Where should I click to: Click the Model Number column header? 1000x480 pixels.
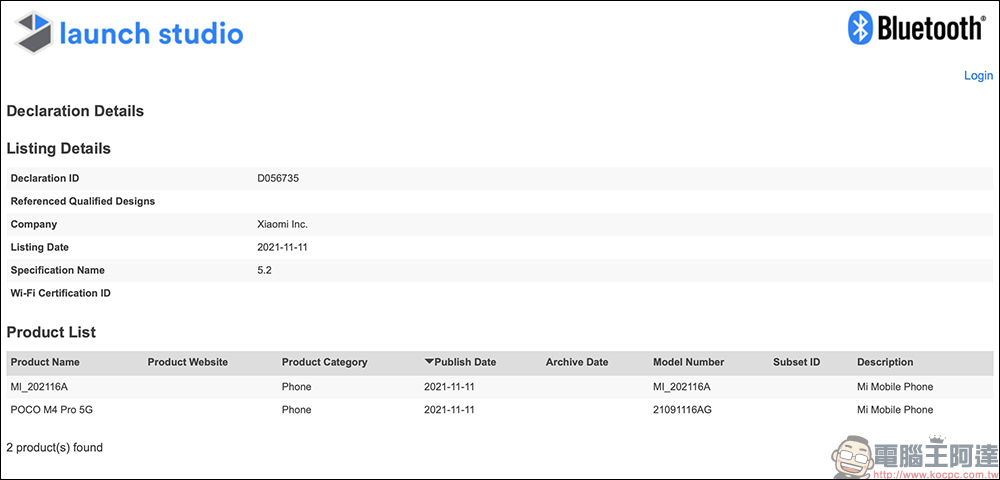click(x=689, y=362)
